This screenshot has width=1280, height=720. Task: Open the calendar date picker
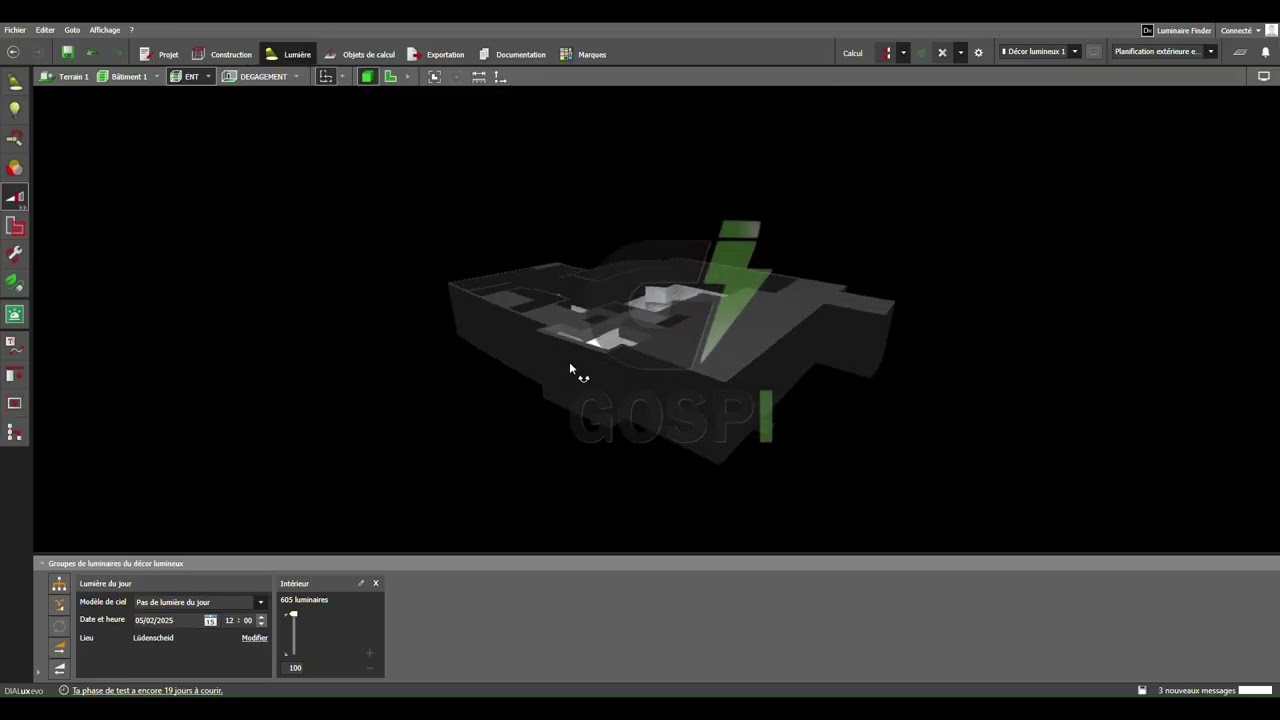210,620
